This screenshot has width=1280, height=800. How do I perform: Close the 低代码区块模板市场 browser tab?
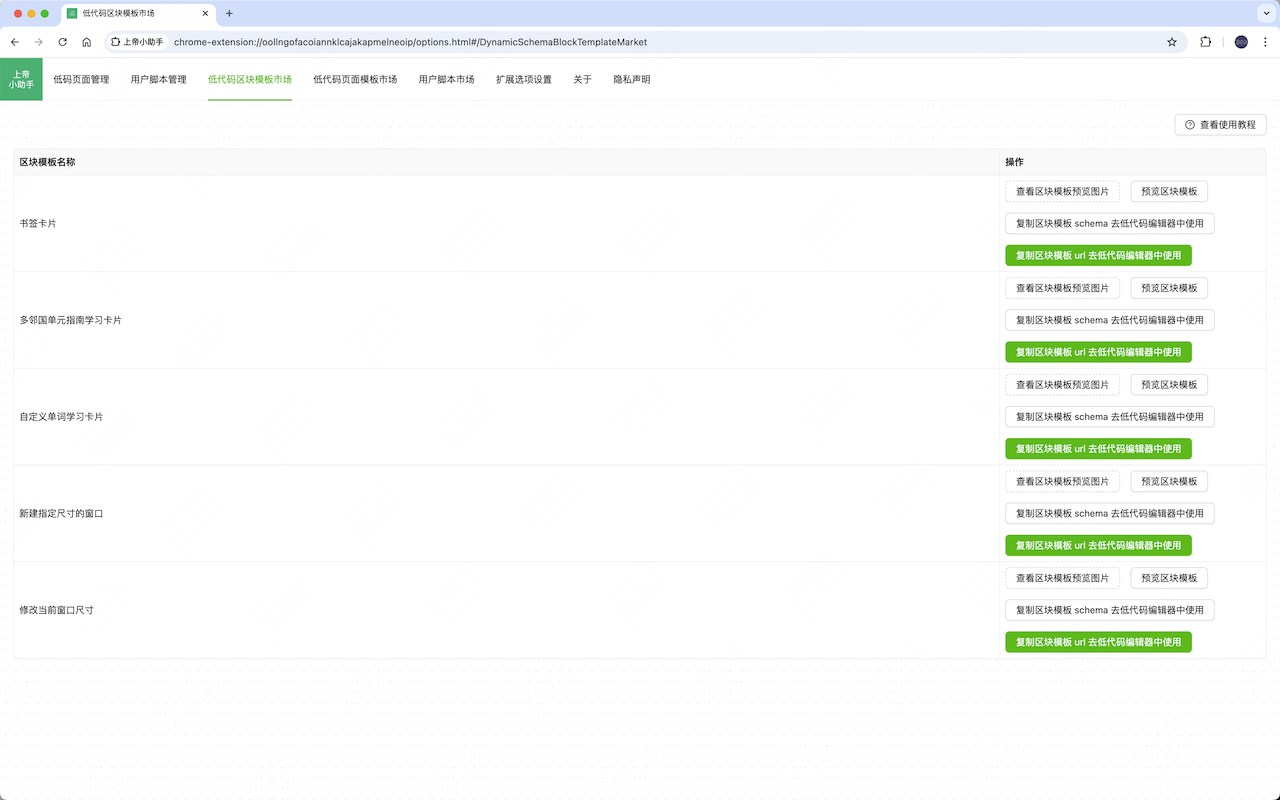(x=205, y=14)
